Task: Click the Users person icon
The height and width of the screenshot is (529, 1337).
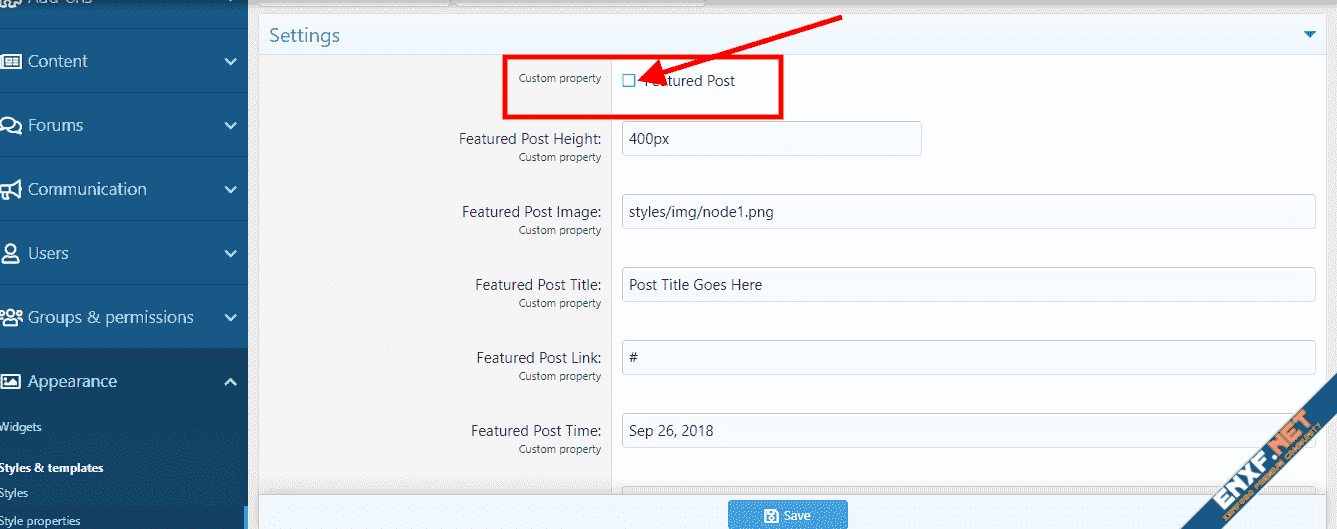Action: tap(11, 253)
